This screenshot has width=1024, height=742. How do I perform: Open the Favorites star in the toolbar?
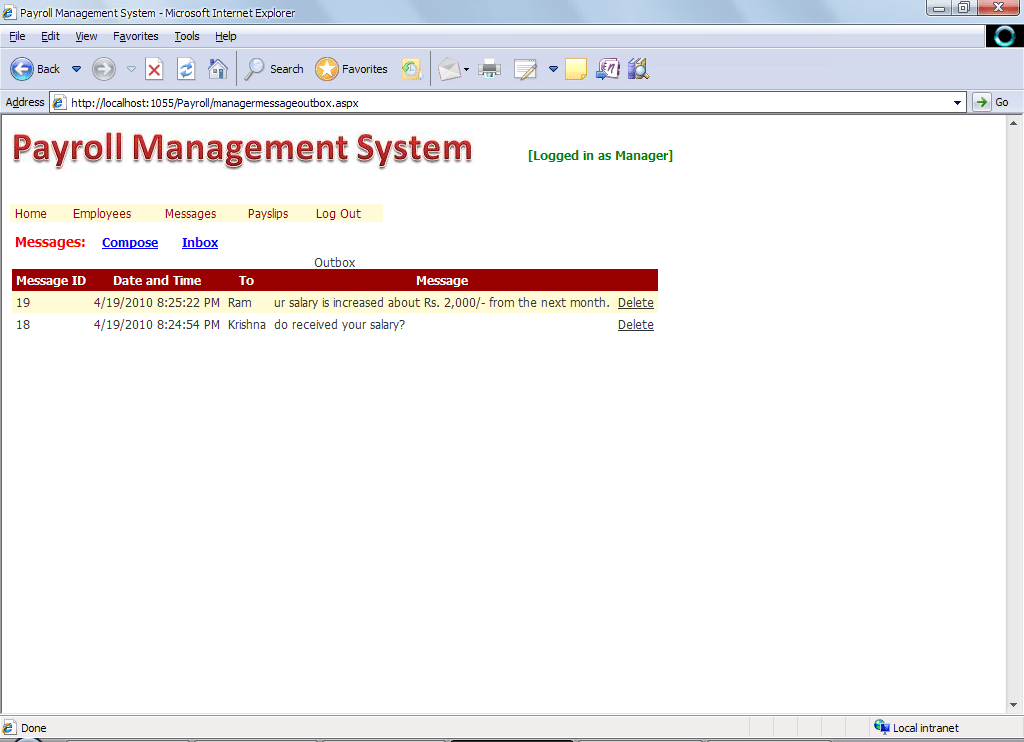351,69
